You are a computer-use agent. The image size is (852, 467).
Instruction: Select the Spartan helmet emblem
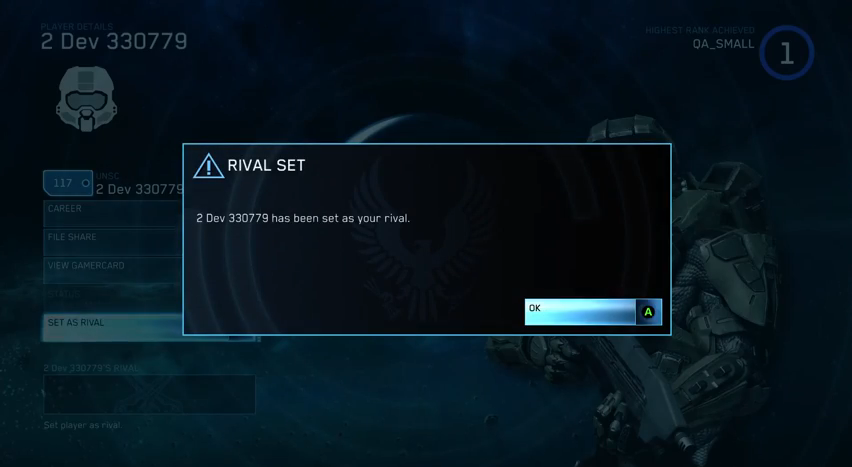coord(86,99)
